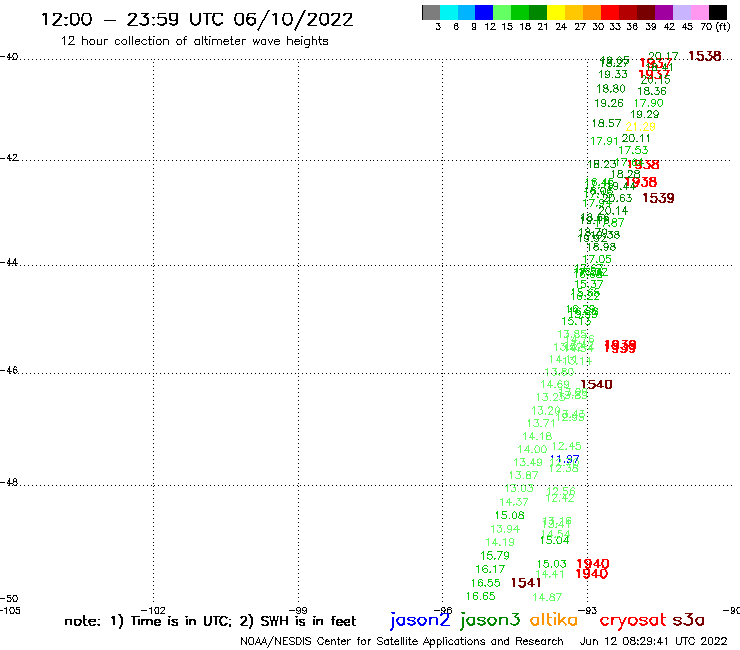Viewport: 740px width, 650px height.
Task: Click the blue 'jason2' satellite label
Action: (420, 620)
